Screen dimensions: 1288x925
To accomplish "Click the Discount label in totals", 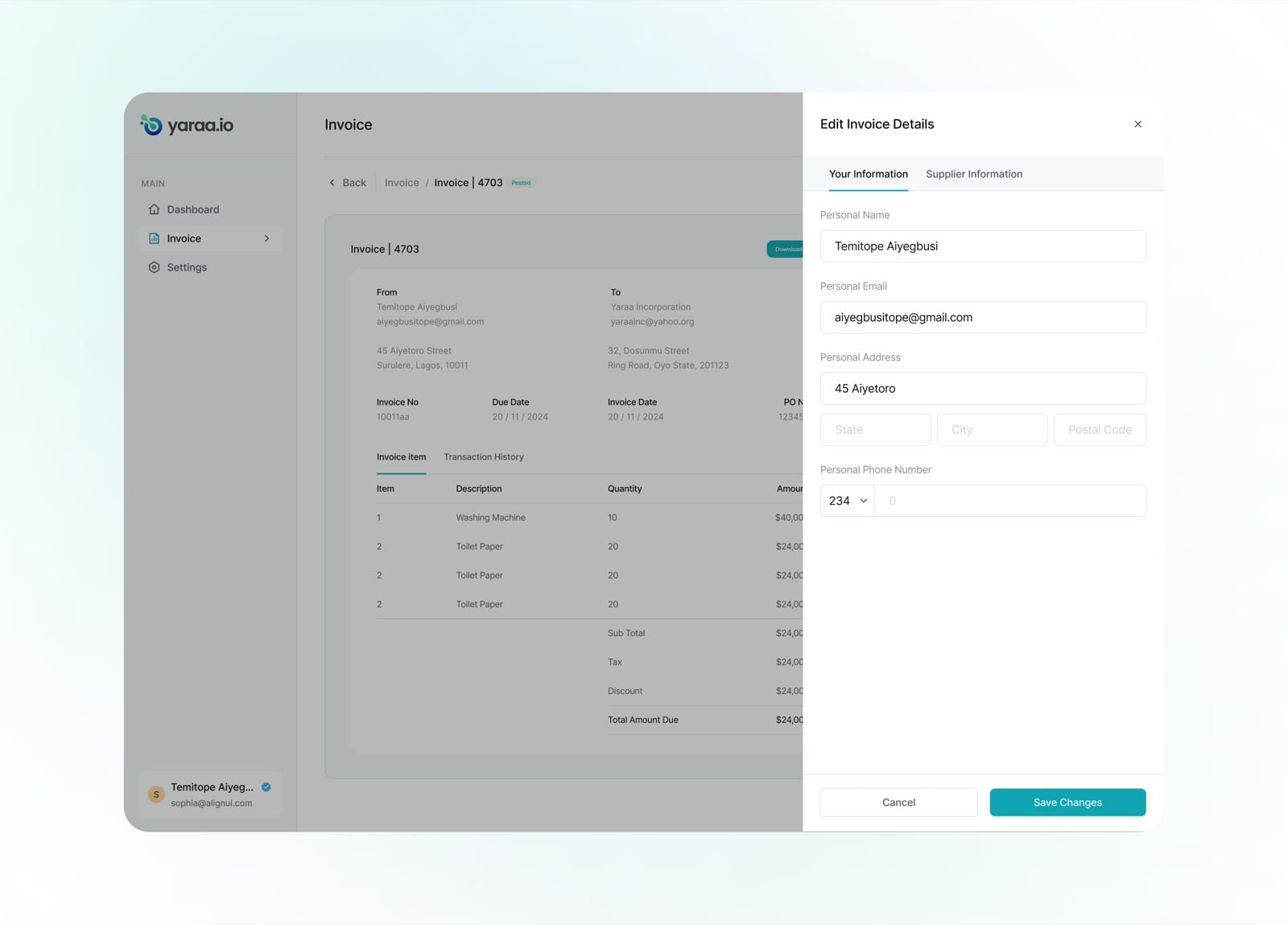I will point(625,691).
